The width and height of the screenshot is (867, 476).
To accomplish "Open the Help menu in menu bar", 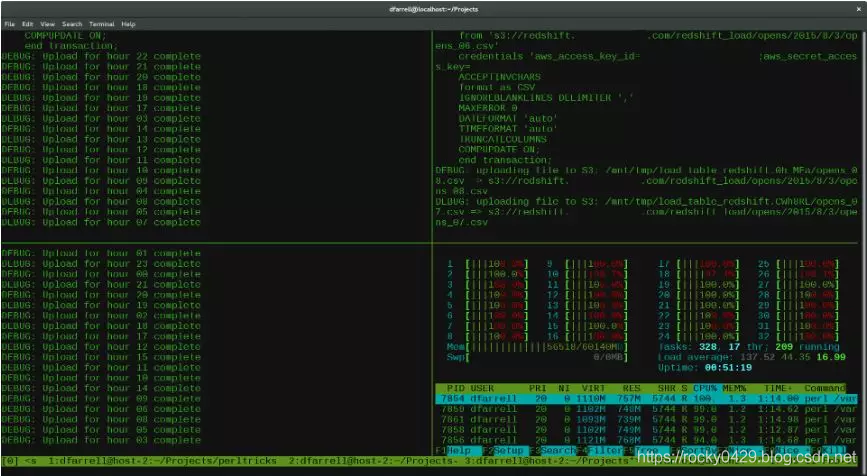I will pyautogui.click(x=128, y=24).
